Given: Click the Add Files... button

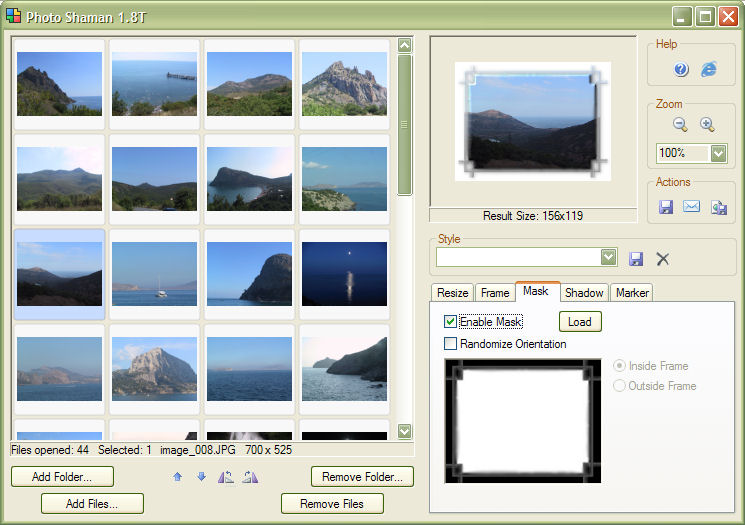Looking at the screenshot, I should pyautogui.click(x=92, y=504).
